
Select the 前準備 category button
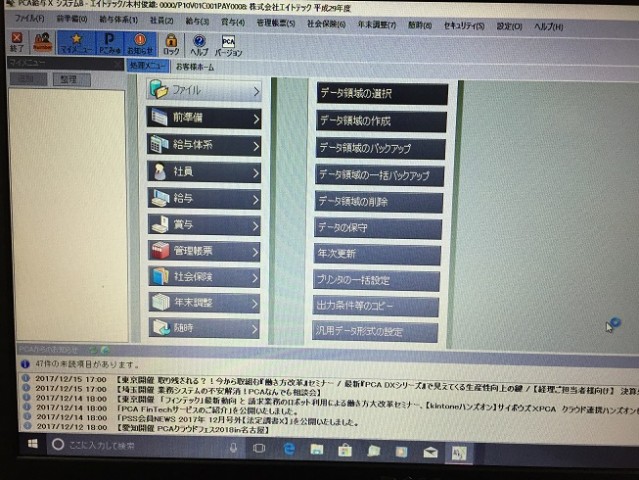pos(204,118)
